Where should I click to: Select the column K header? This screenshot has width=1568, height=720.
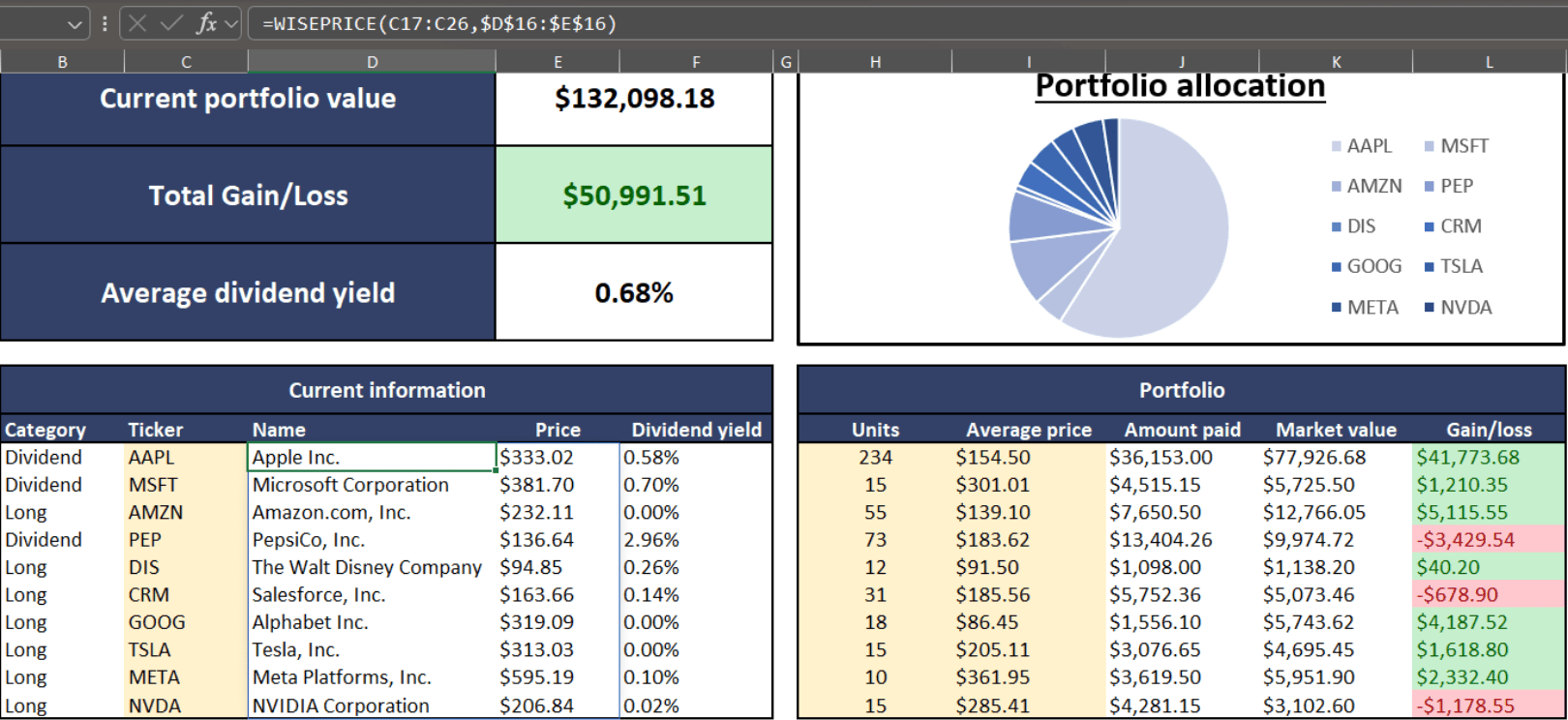(1336, 62)
